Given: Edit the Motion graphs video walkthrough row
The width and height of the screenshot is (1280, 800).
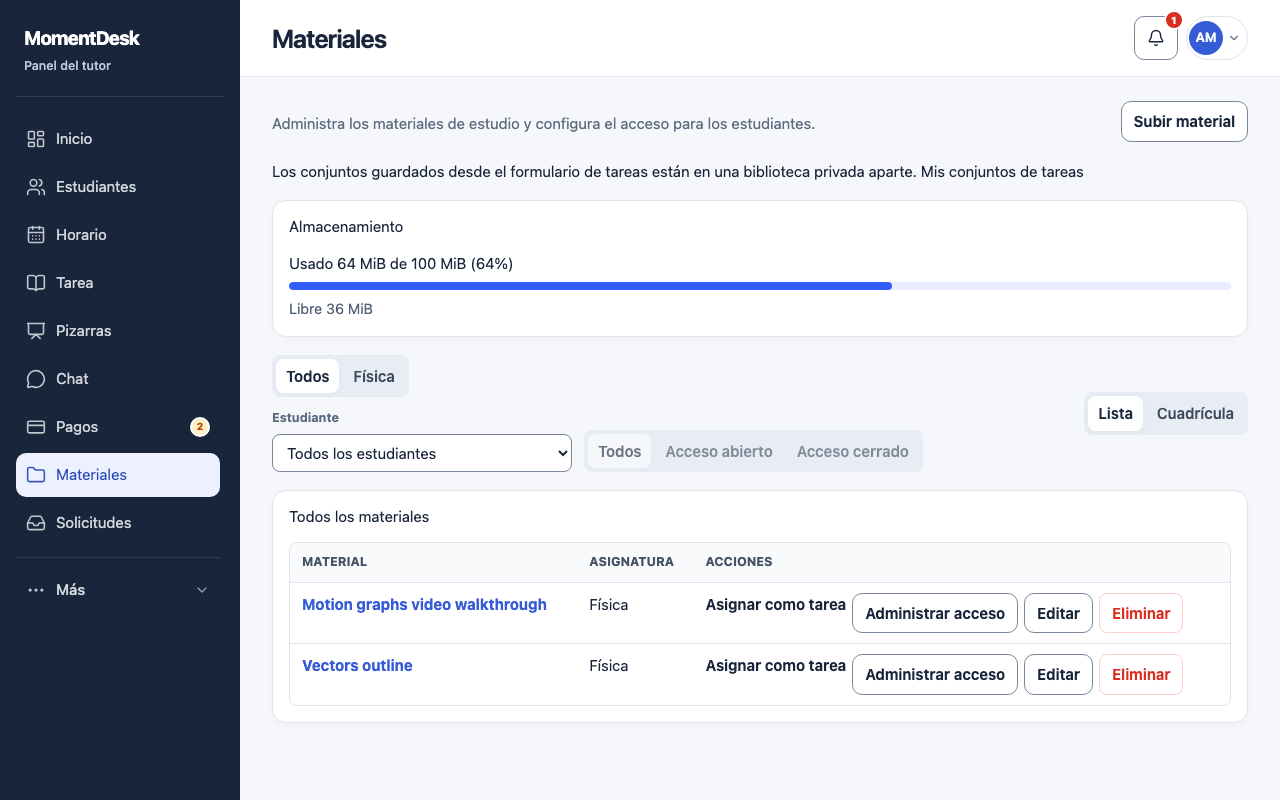Looking at the screenshot, I should [x=1058, y=614].
